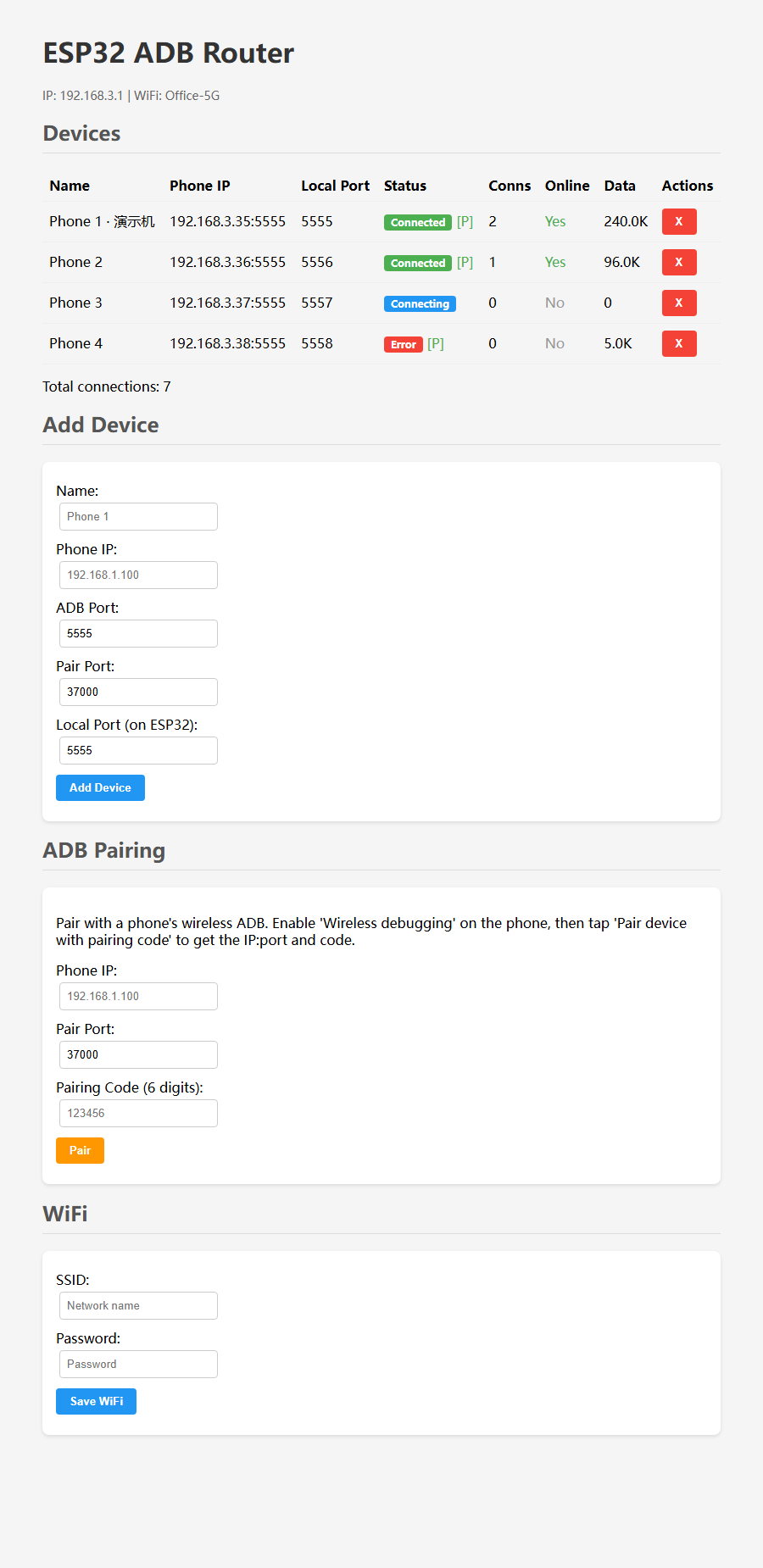
Task: Click the IP and WiFi Office-5G info line
Action: coord(131,96)
